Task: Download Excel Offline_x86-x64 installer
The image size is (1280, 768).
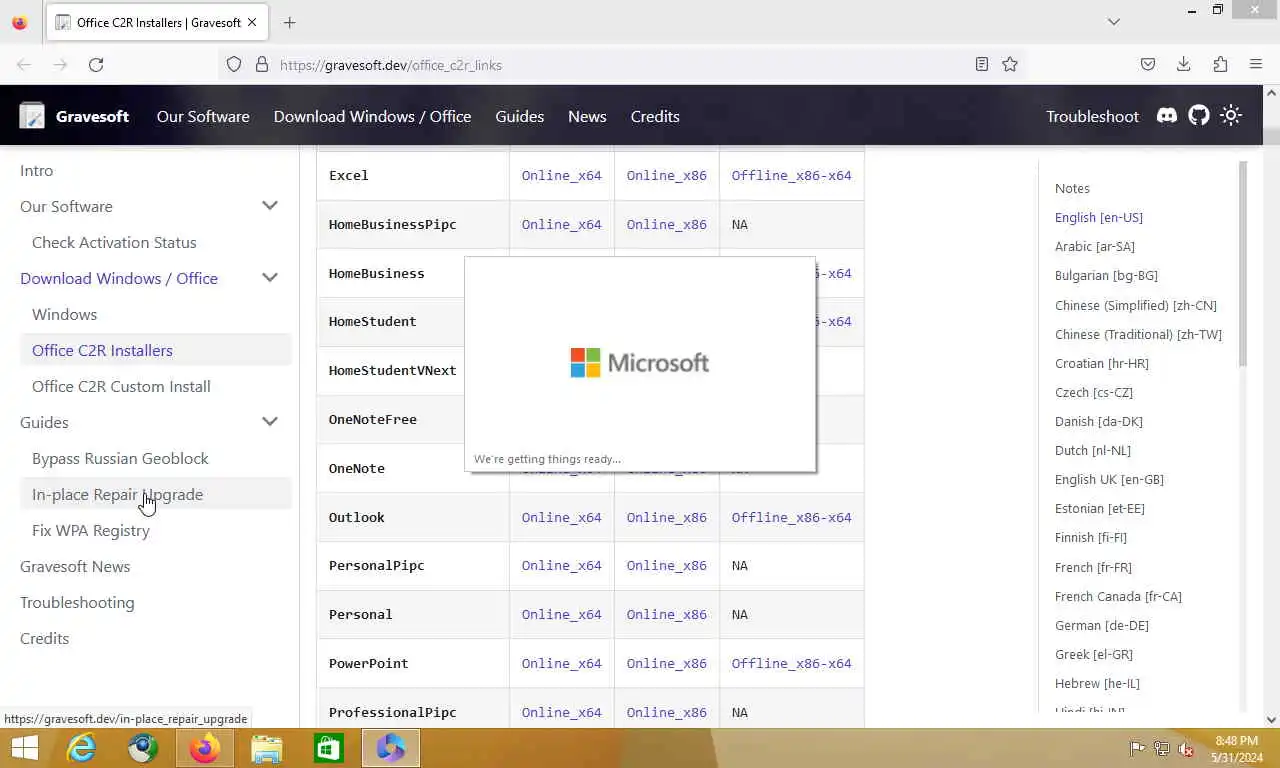Action: tap(791, 175)
